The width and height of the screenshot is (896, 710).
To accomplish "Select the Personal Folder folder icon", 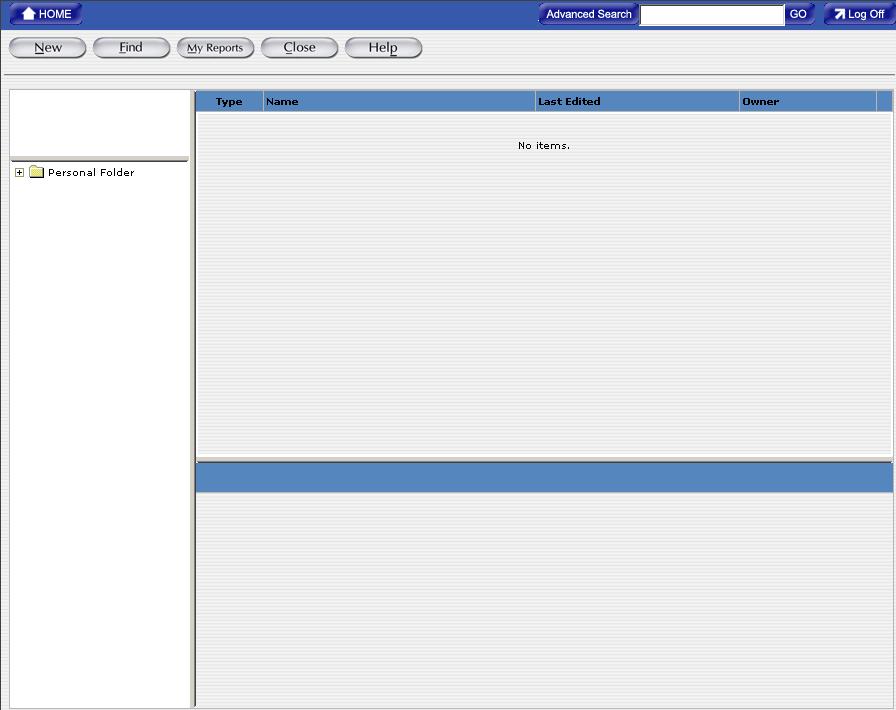I will pos(37,171).
